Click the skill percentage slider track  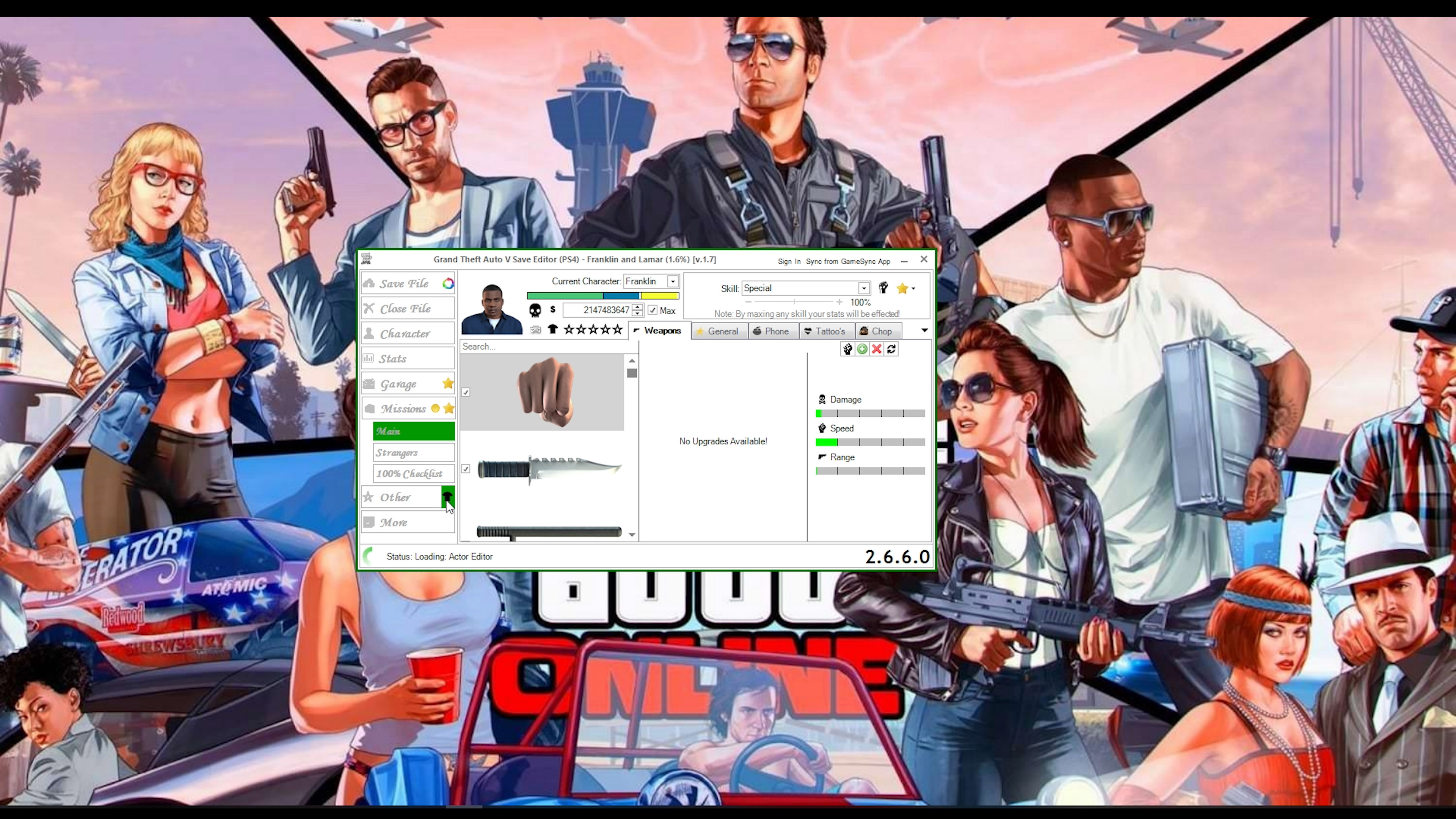click(x=794, y=303)
